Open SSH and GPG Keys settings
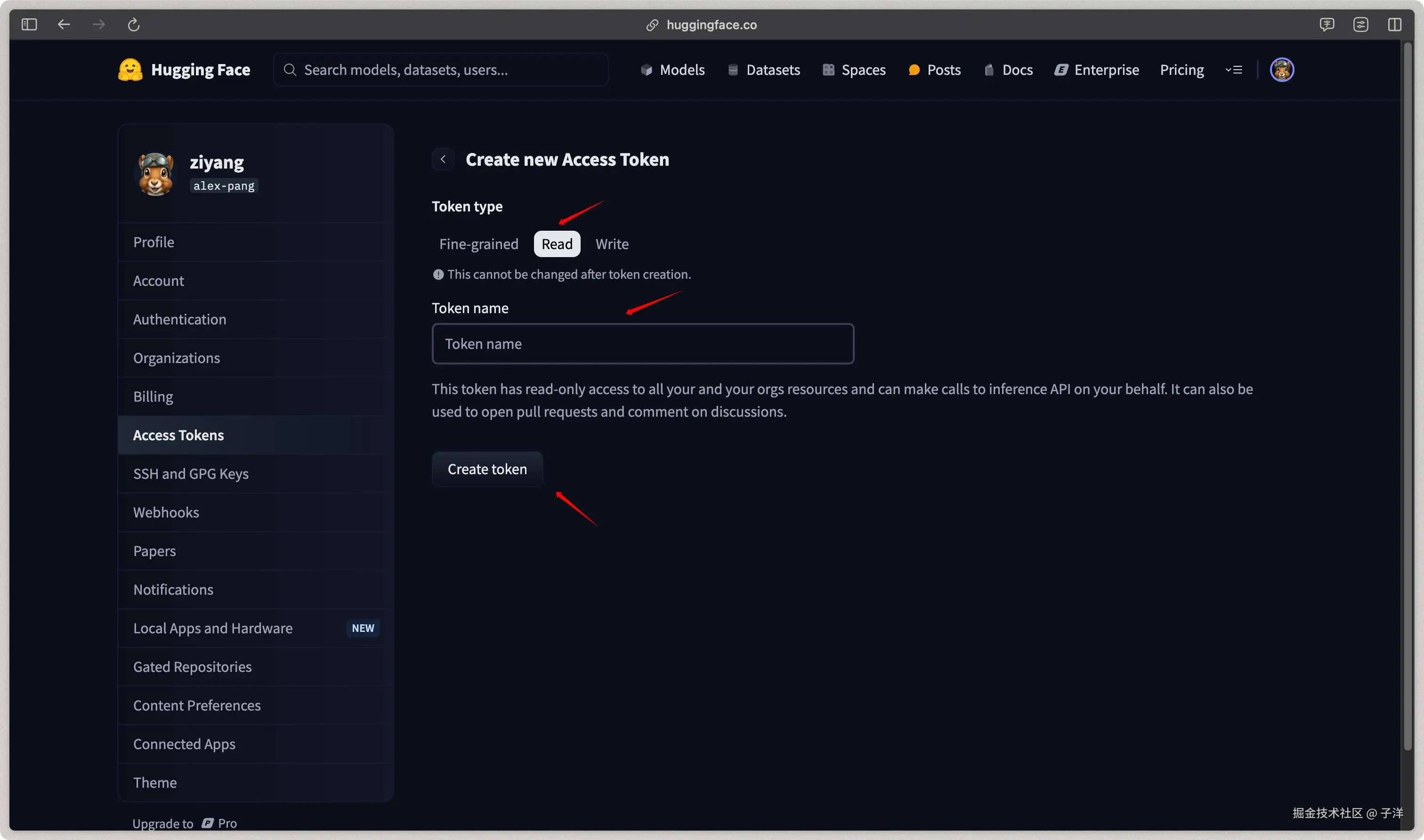The height and width of the screenshot is (840, 1424). (x=191, y=474)
